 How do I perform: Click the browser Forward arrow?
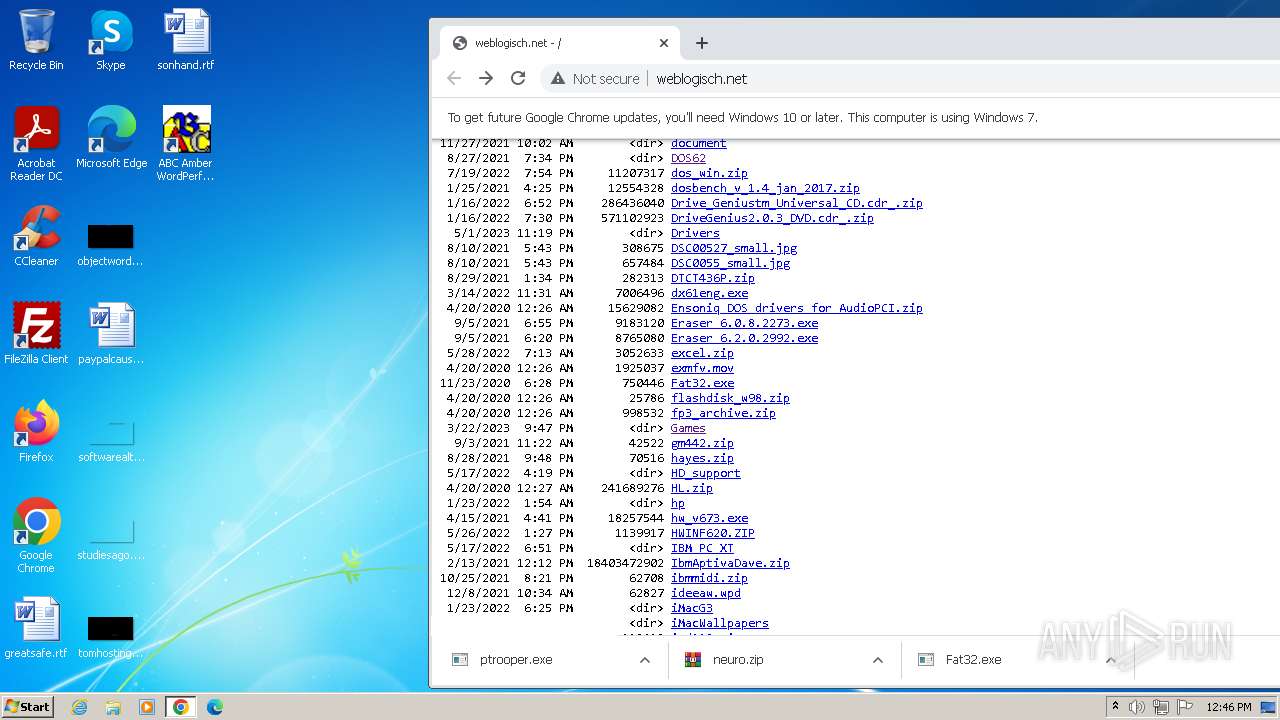tap(486, 78)
